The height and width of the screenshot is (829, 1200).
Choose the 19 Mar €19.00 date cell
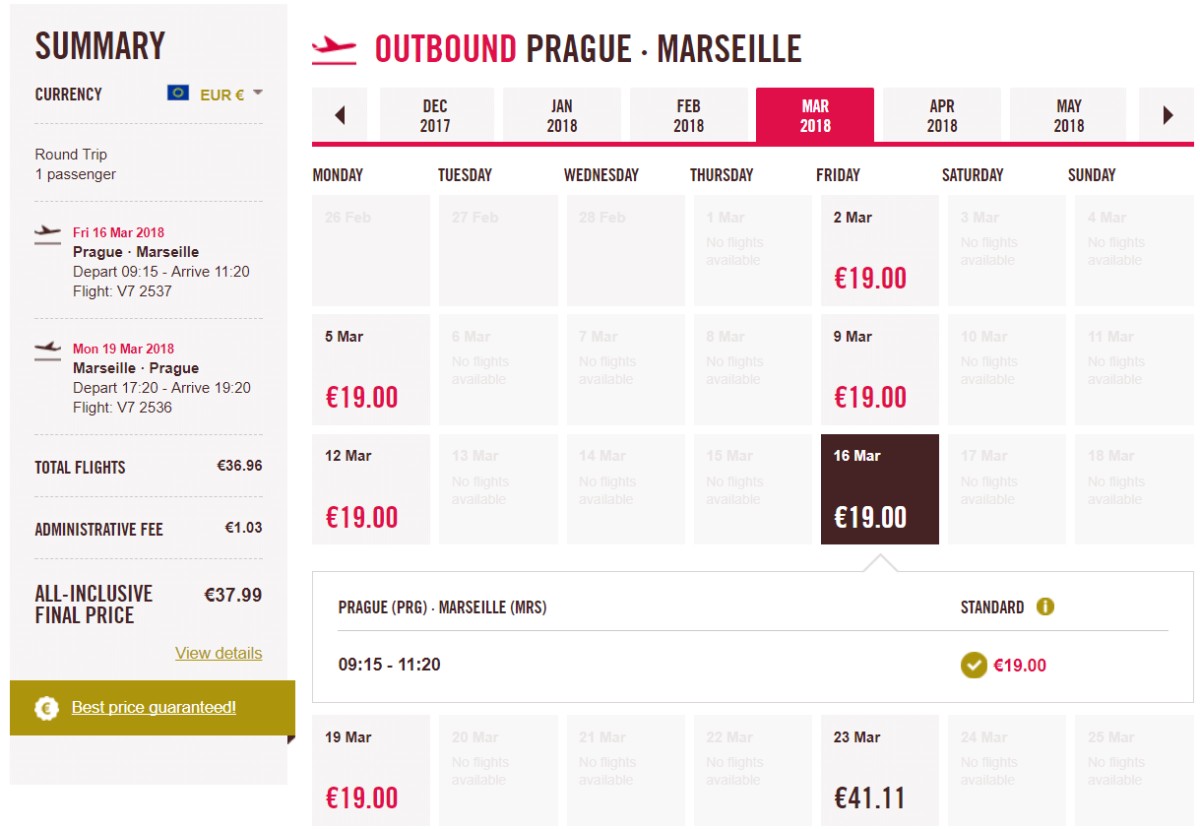tap(371, 770)
